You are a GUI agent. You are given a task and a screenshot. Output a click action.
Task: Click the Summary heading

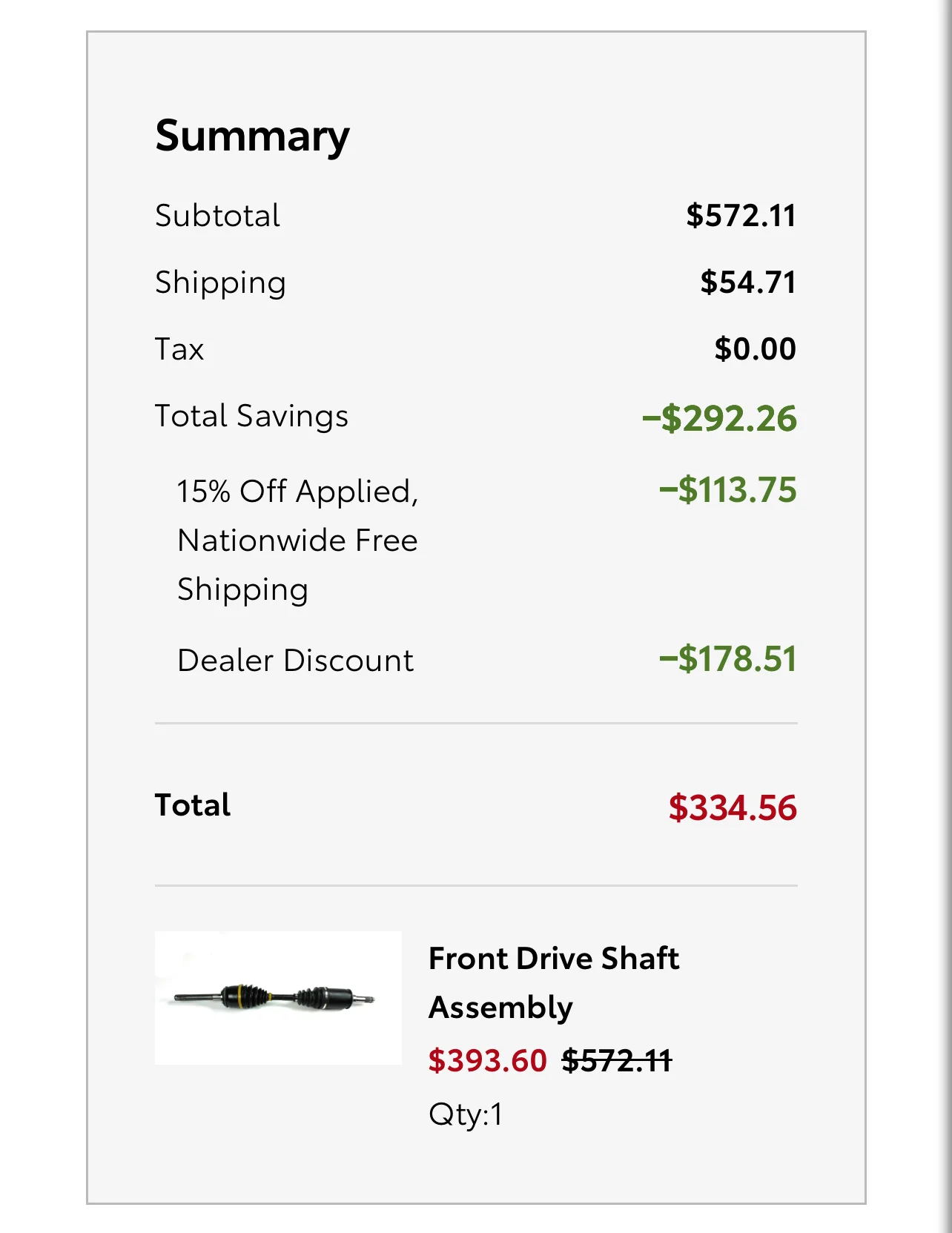252,136
